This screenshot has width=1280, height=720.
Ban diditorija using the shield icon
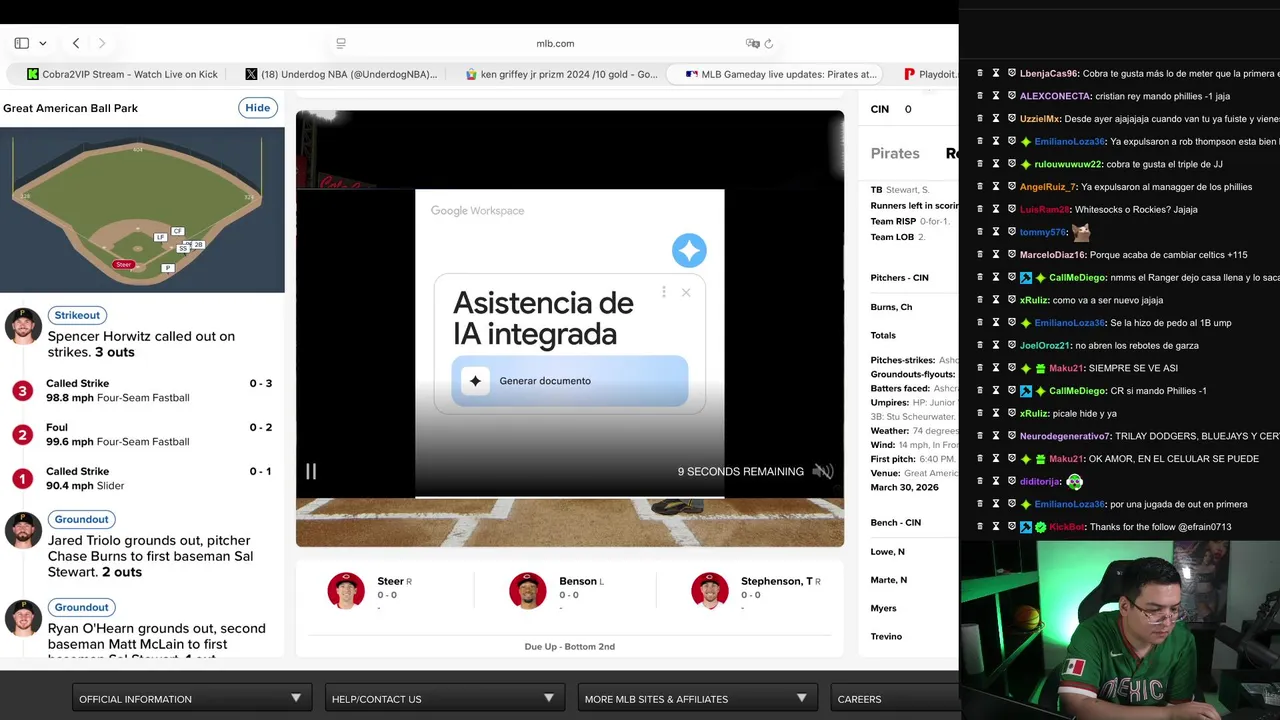[x=1012, y=481]
